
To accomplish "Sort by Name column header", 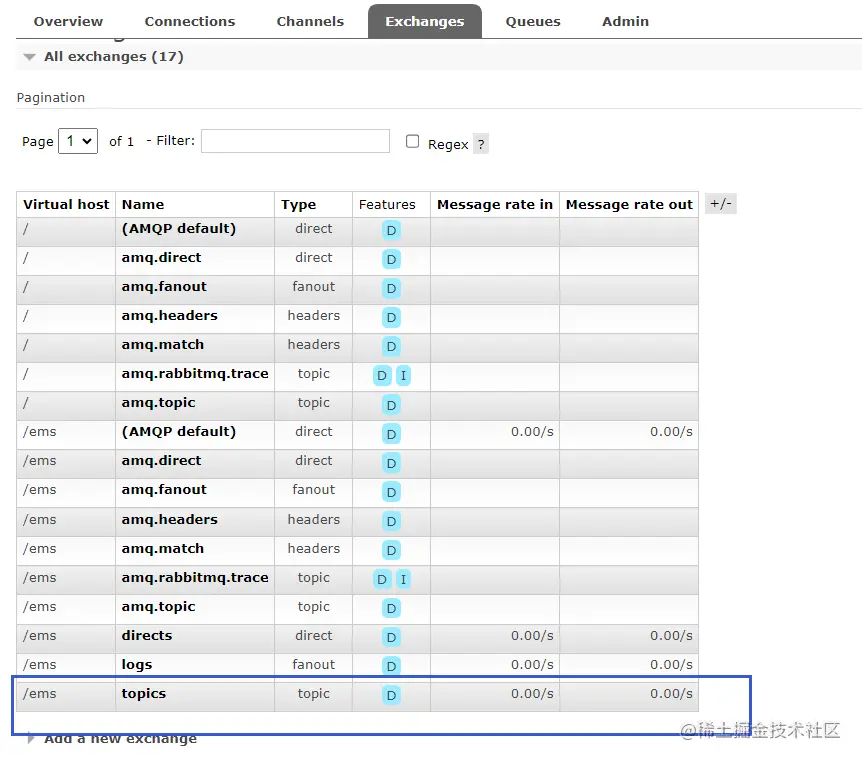I will tap(143, 205).
